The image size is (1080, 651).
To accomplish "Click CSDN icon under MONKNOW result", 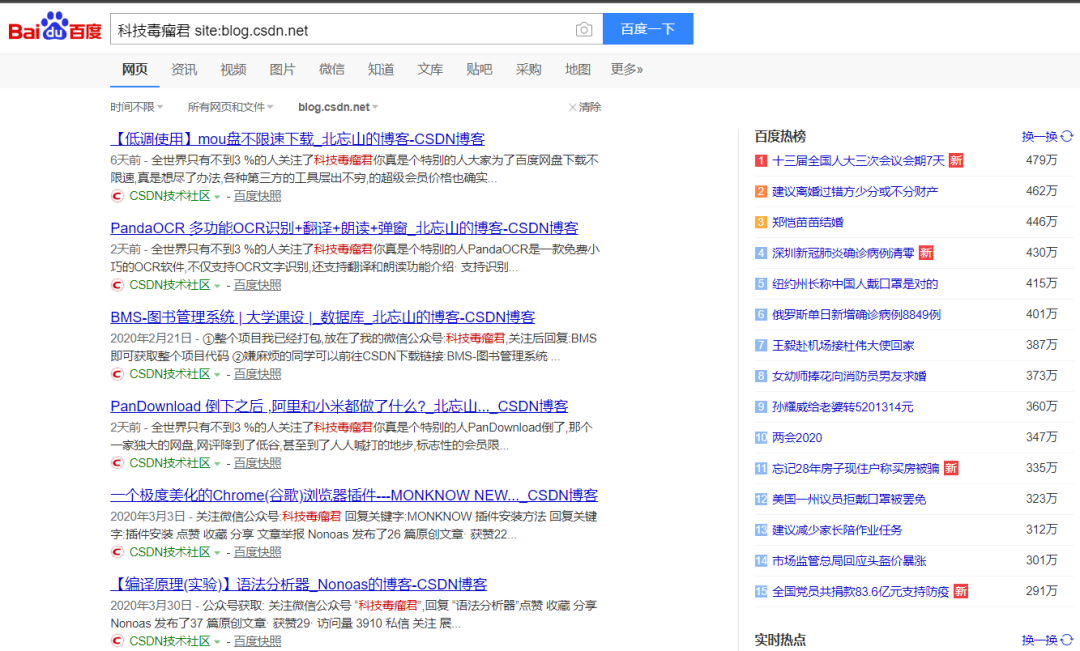I will point(117,552).
